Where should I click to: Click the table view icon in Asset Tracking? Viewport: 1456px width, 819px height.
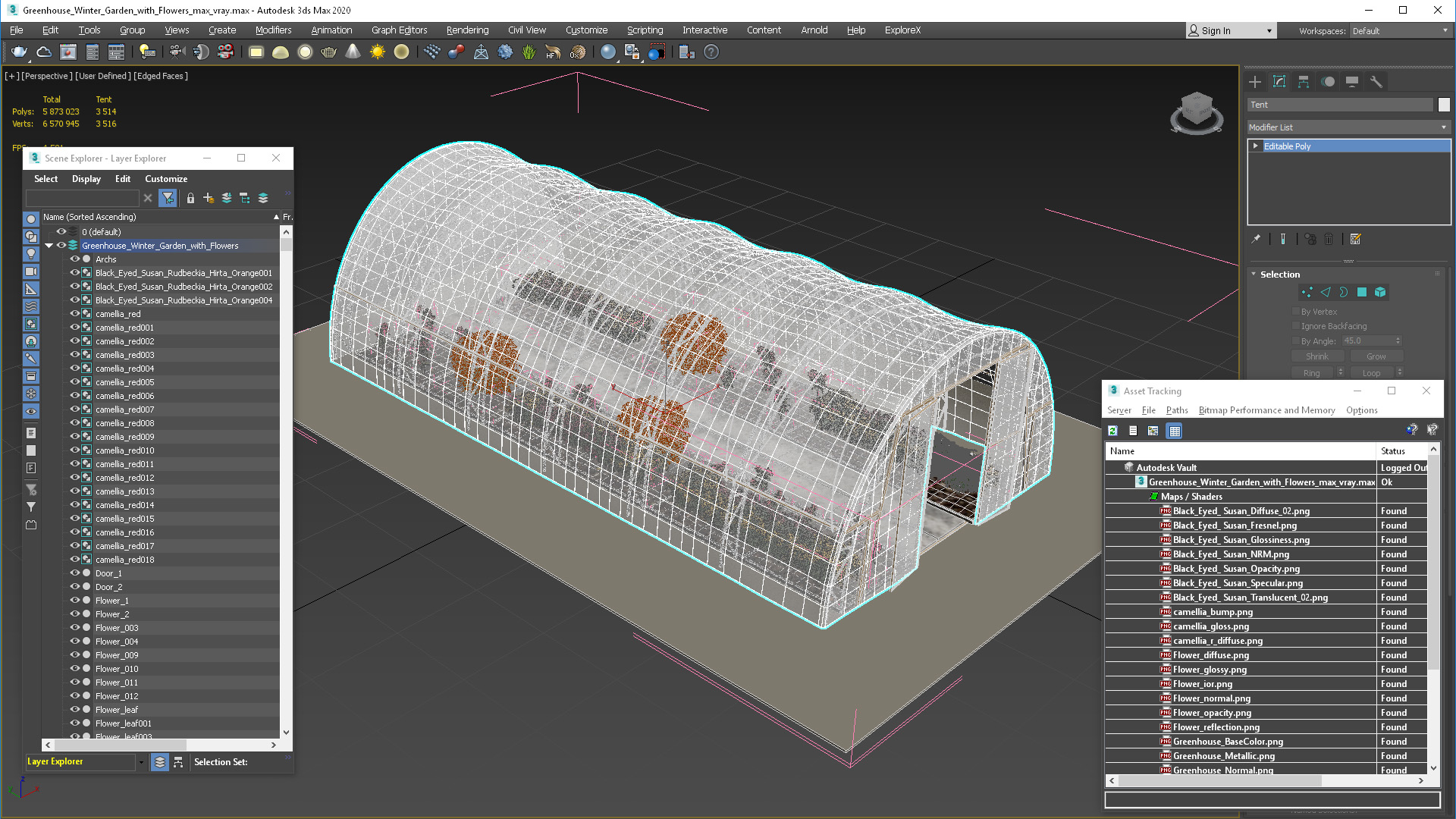pos(1175,431)
